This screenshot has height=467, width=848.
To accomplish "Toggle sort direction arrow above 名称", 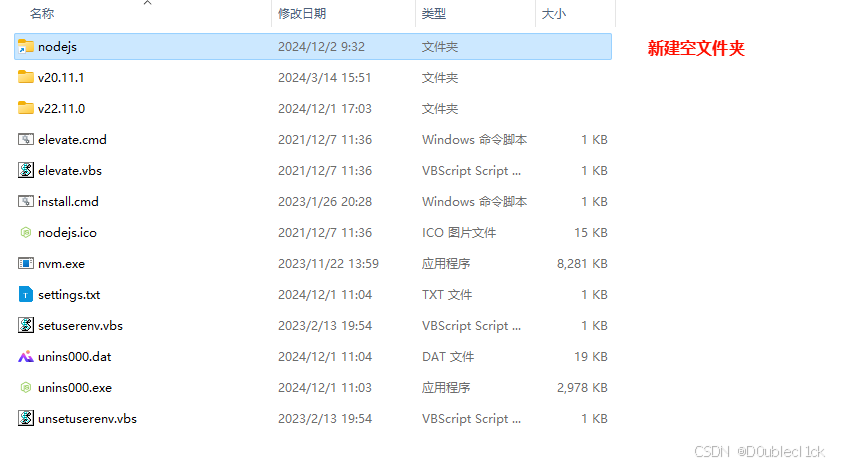I will [147, 3].
